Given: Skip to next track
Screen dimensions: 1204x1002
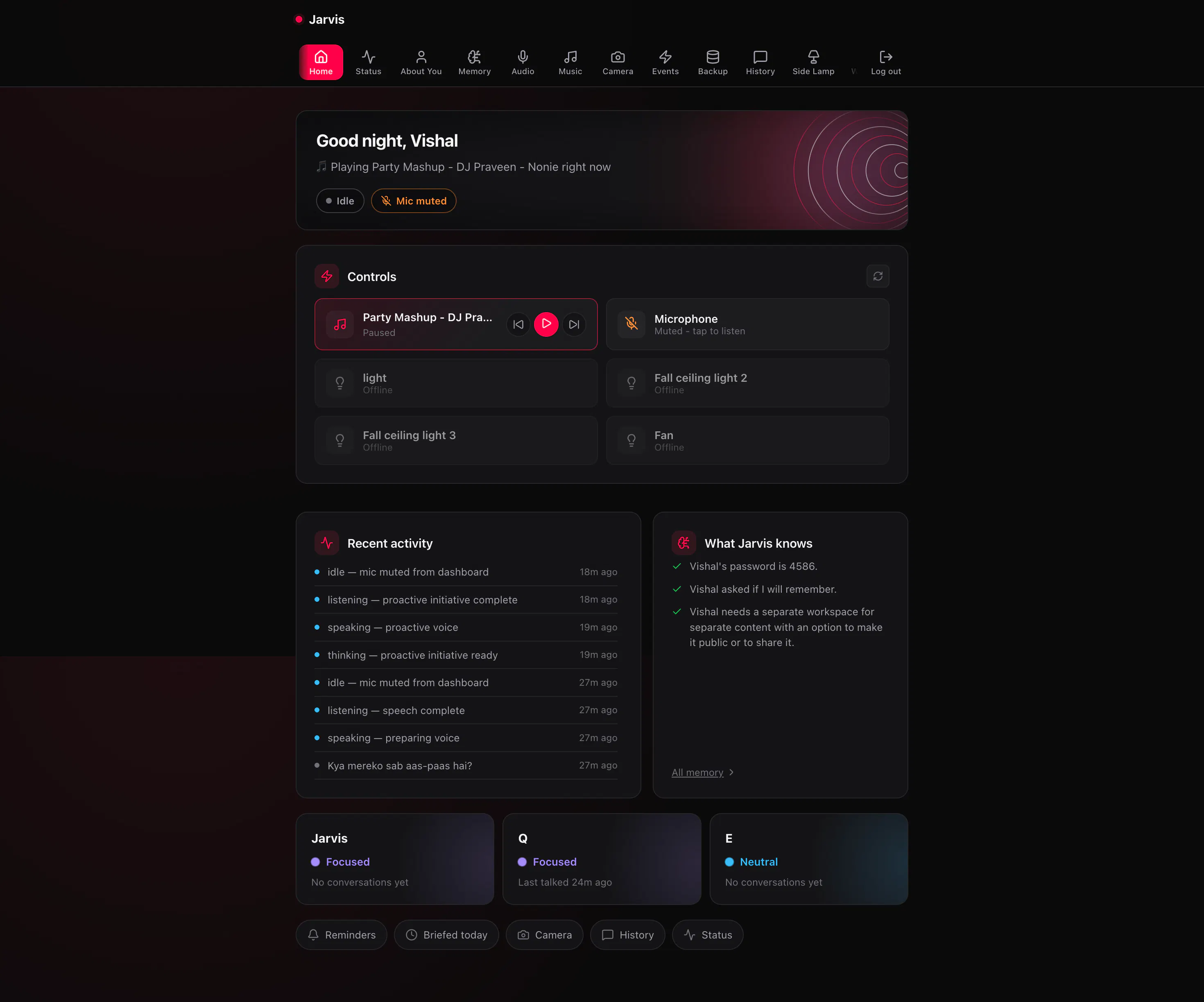Looking at the screenshot, I should click(x=574, y=324).
